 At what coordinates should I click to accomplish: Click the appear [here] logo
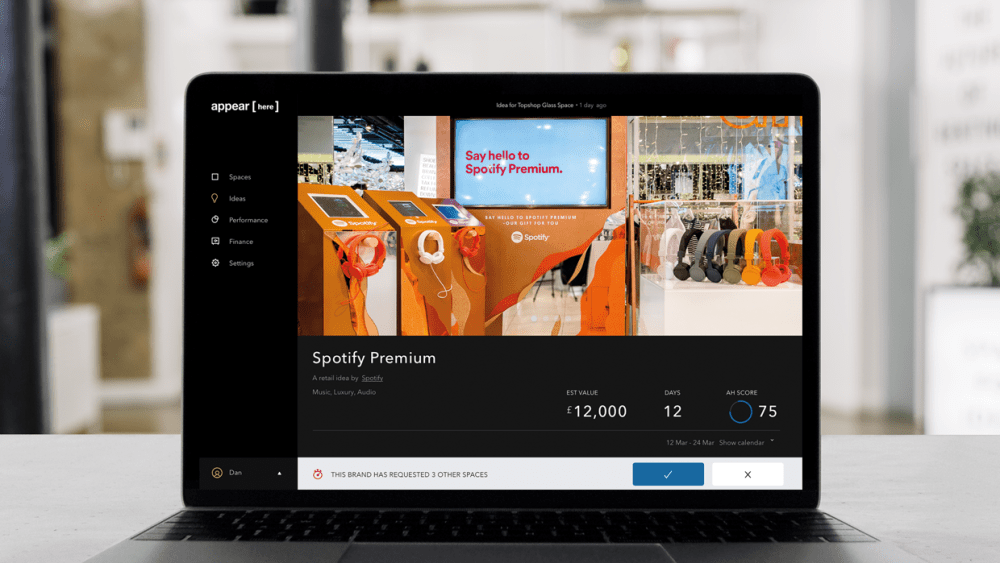pyautogui.click(x=245, y=106)
